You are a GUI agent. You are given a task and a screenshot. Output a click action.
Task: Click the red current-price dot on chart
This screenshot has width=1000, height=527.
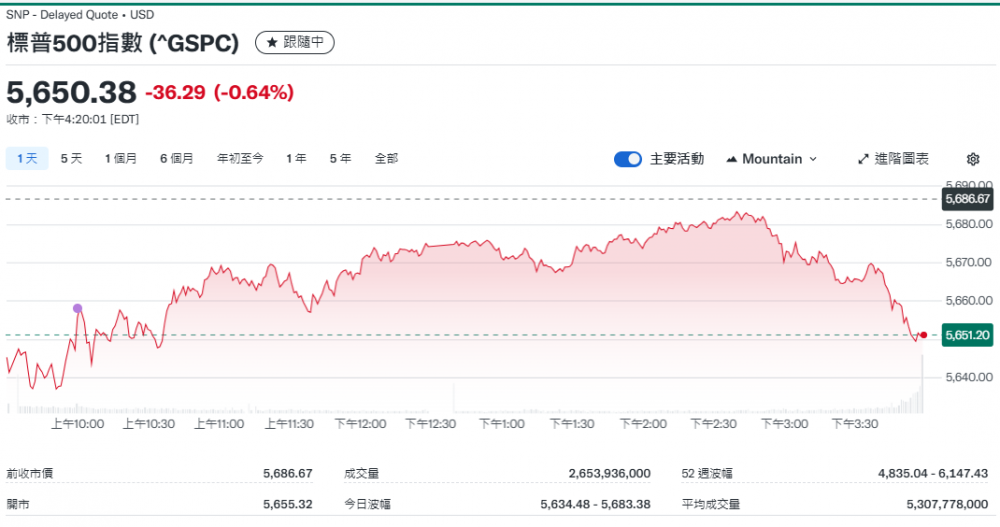tap(923, 335)
